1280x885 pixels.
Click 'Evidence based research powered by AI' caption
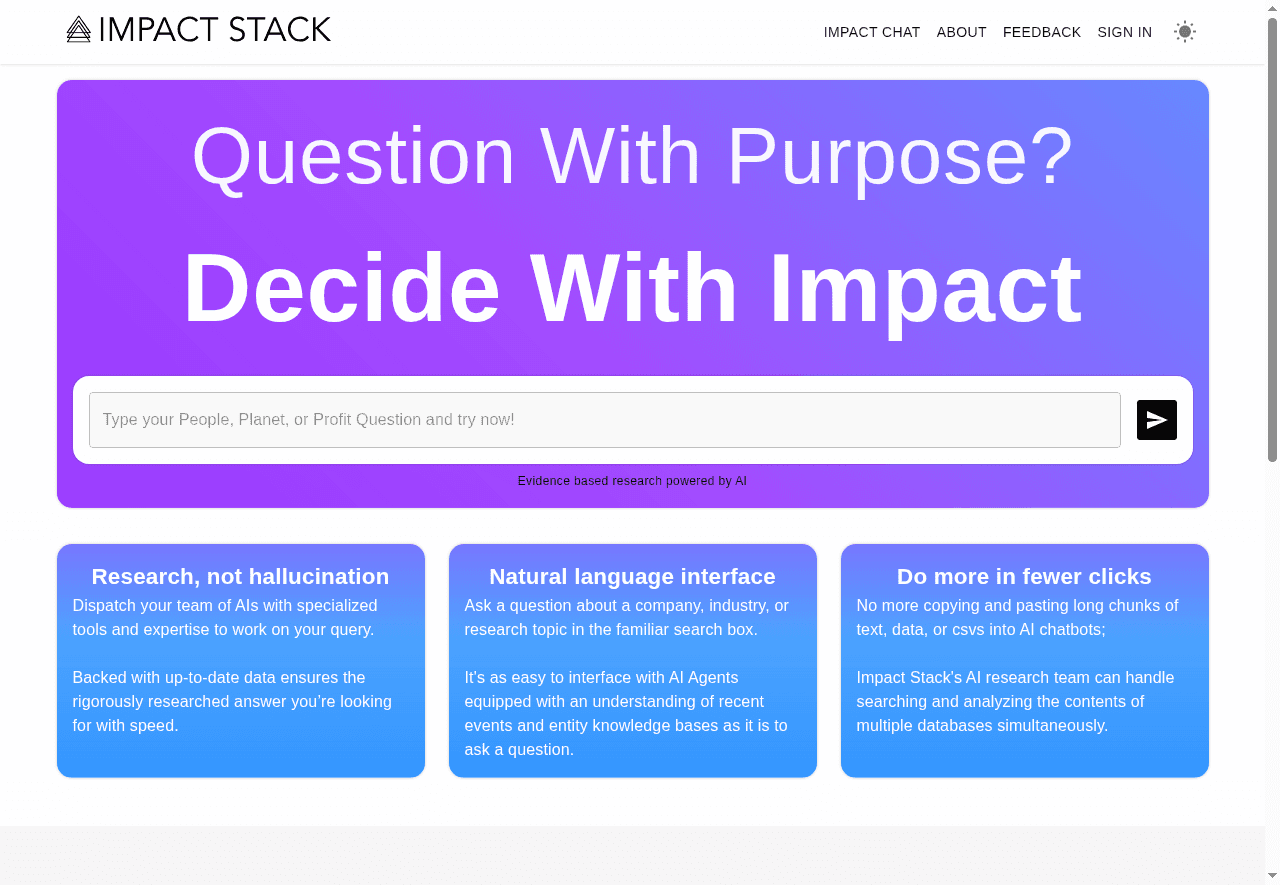632,481
